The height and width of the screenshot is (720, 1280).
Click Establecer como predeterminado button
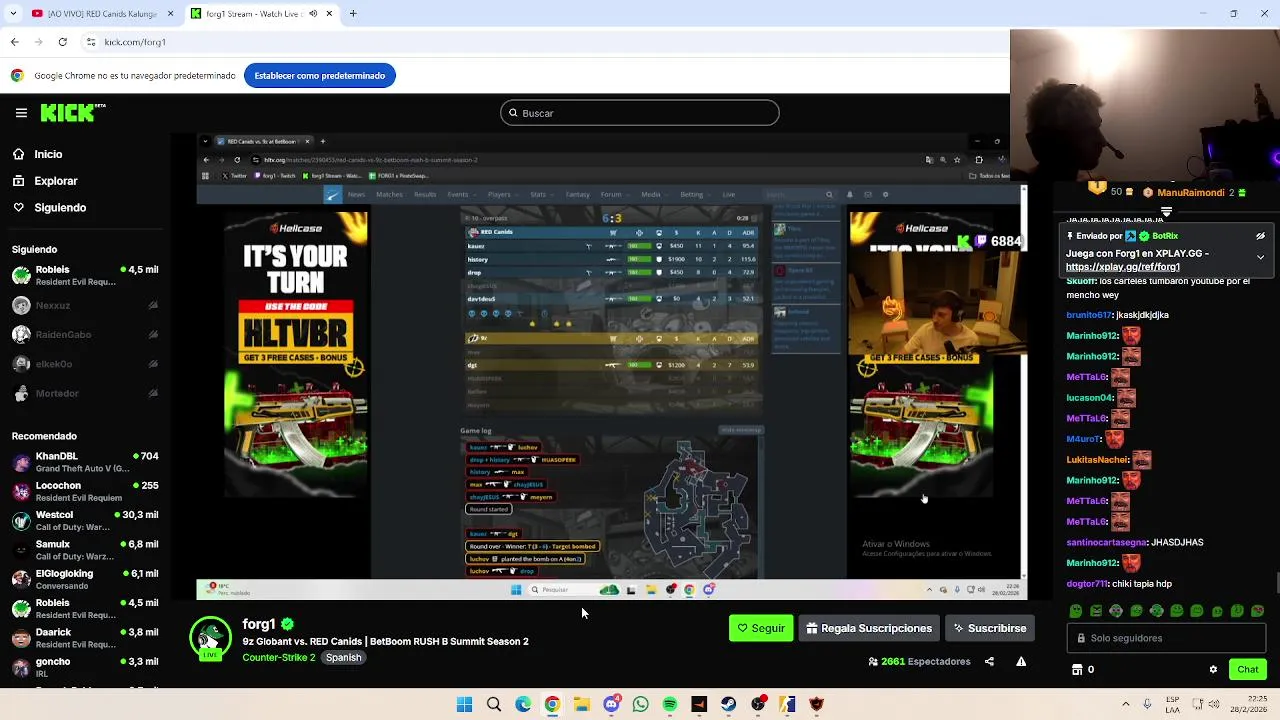pos(320,75)
